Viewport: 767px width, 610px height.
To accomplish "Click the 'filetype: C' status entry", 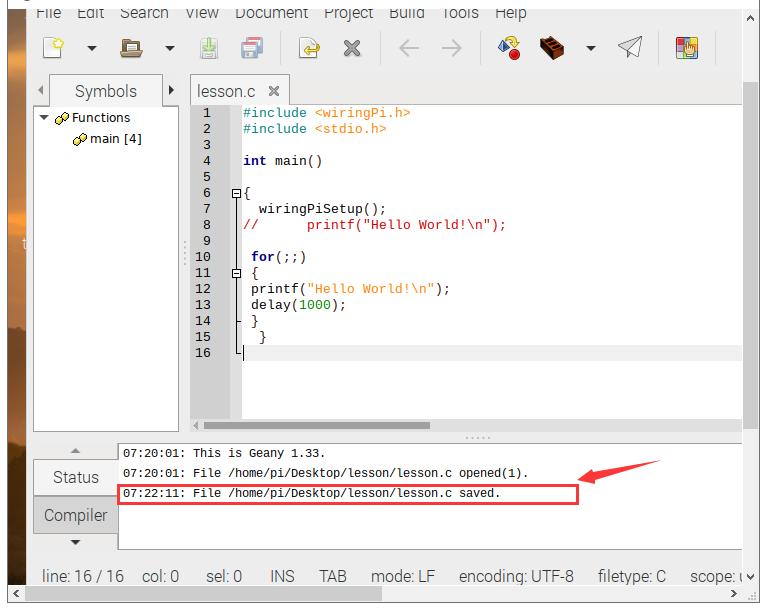I will pyautogui.click(x=632, y=576).
